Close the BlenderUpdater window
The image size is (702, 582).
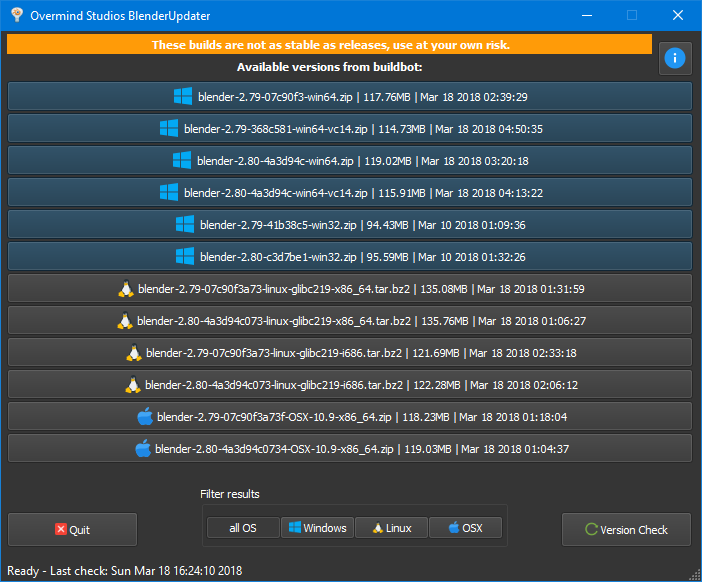[678, 15]
